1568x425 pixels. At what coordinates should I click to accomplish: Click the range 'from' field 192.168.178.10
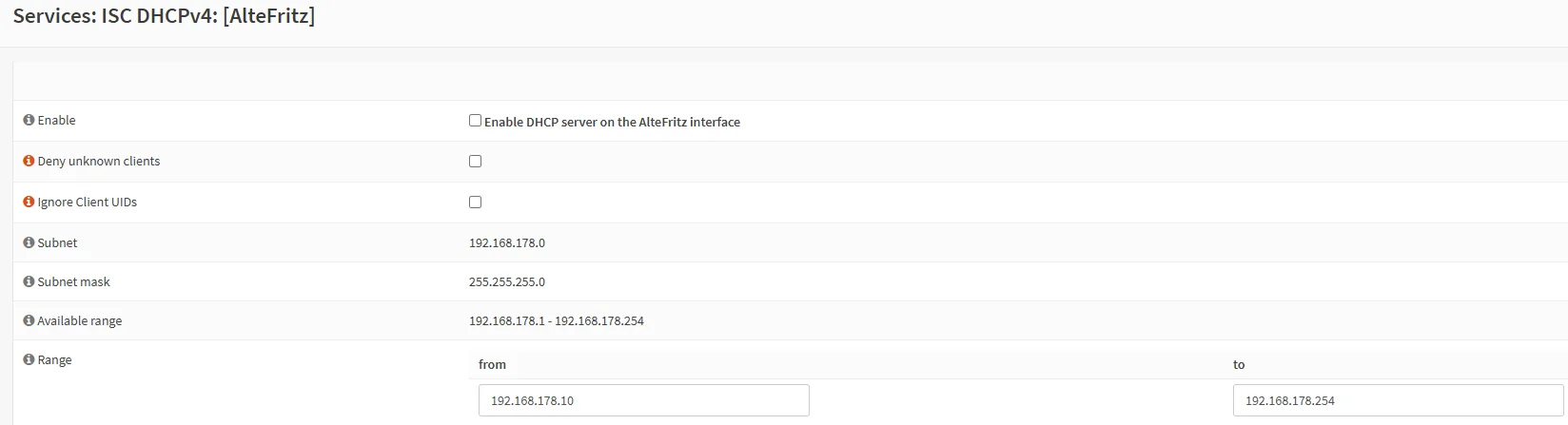644,400
